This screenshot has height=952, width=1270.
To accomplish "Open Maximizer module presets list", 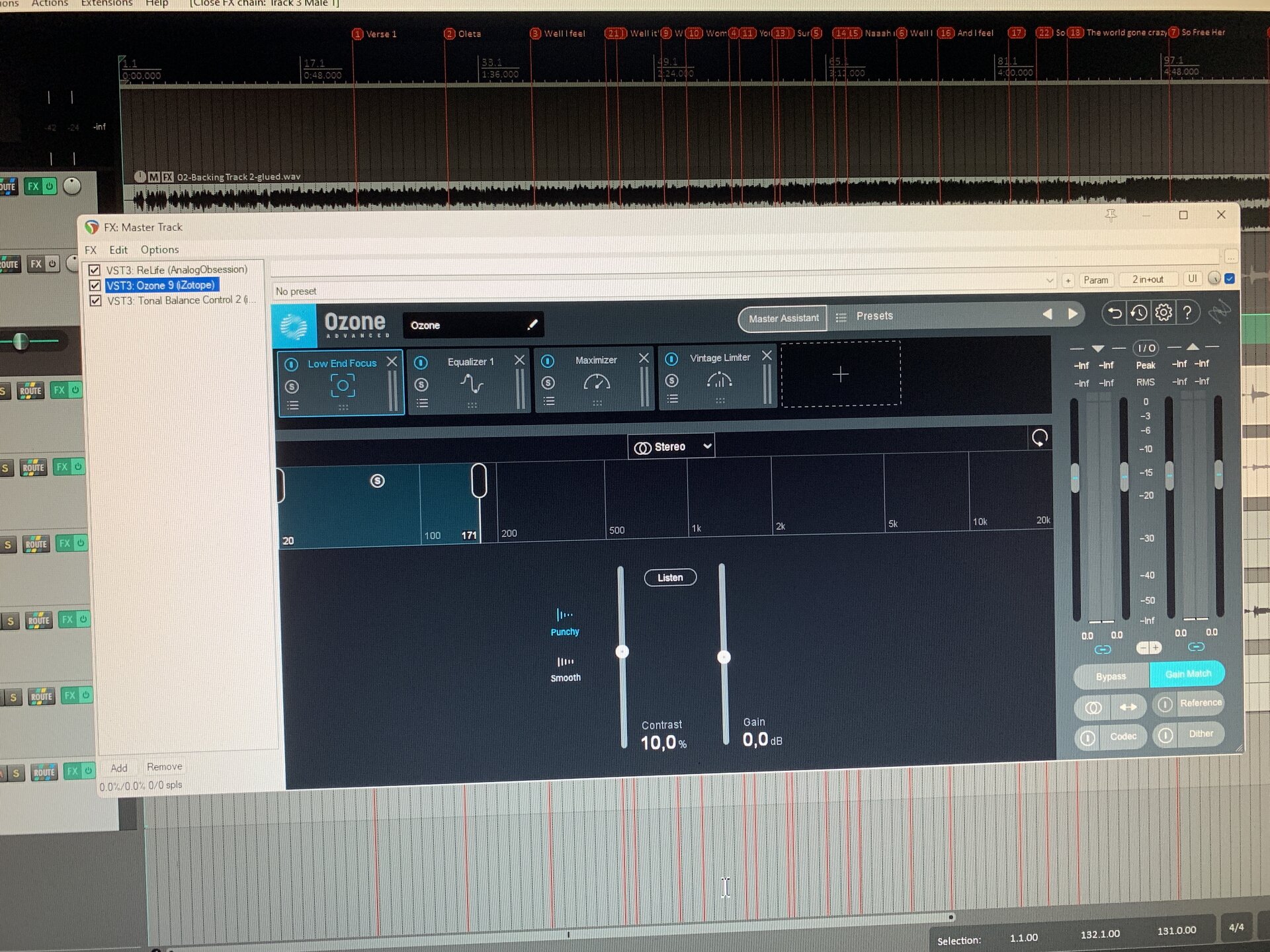I will point(548,401).
